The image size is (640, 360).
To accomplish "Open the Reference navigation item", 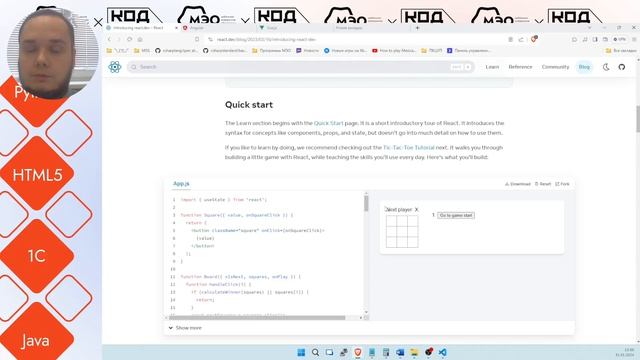I will 520,67.
